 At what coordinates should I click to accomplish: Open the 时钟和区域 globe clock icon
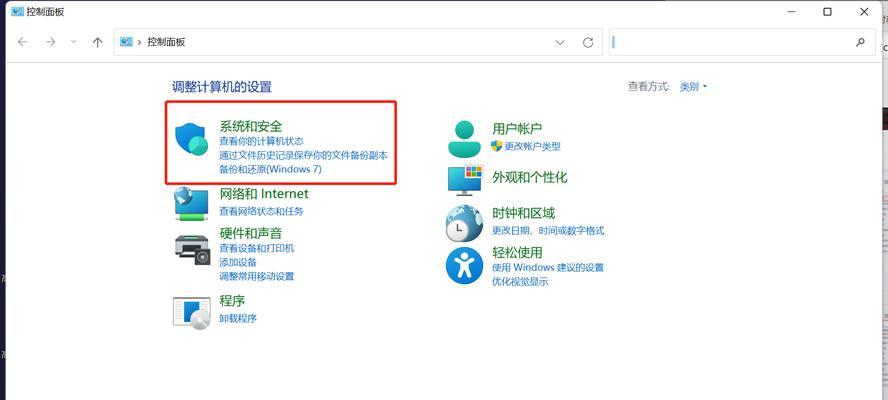(x=464, y=223)
